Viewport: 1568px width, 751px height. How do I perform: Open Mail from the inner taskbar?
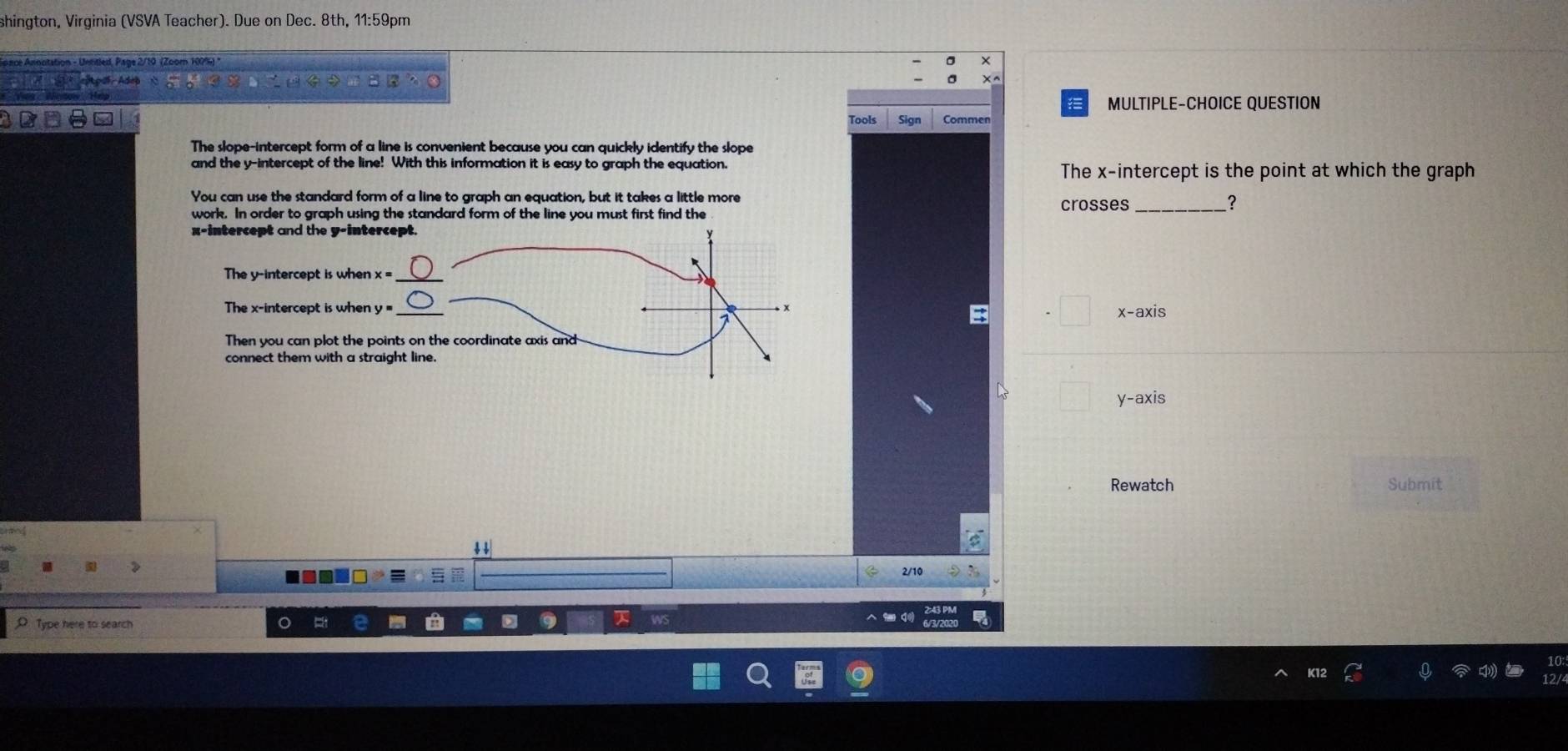[x=473, y=622]
